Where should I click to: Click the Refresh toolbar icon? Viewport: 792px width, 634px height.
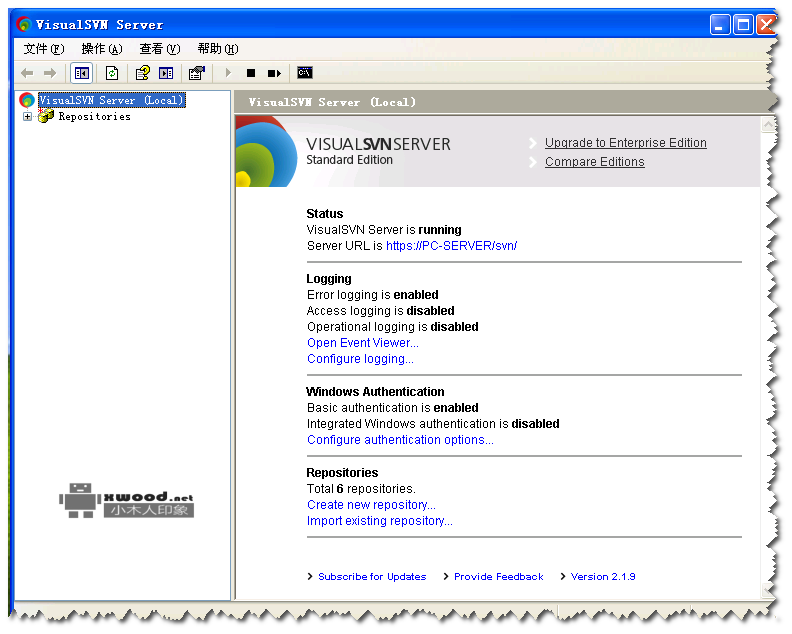pyautogui.click(x=112, y=73)
